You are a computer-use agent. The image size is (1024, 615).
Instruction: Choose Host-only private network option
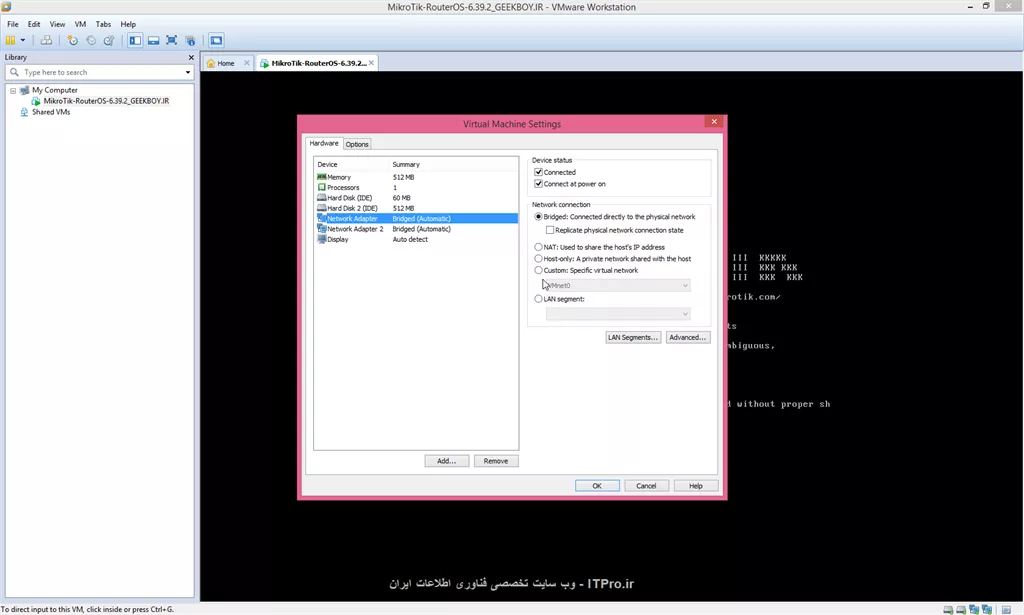pos(539,259)
